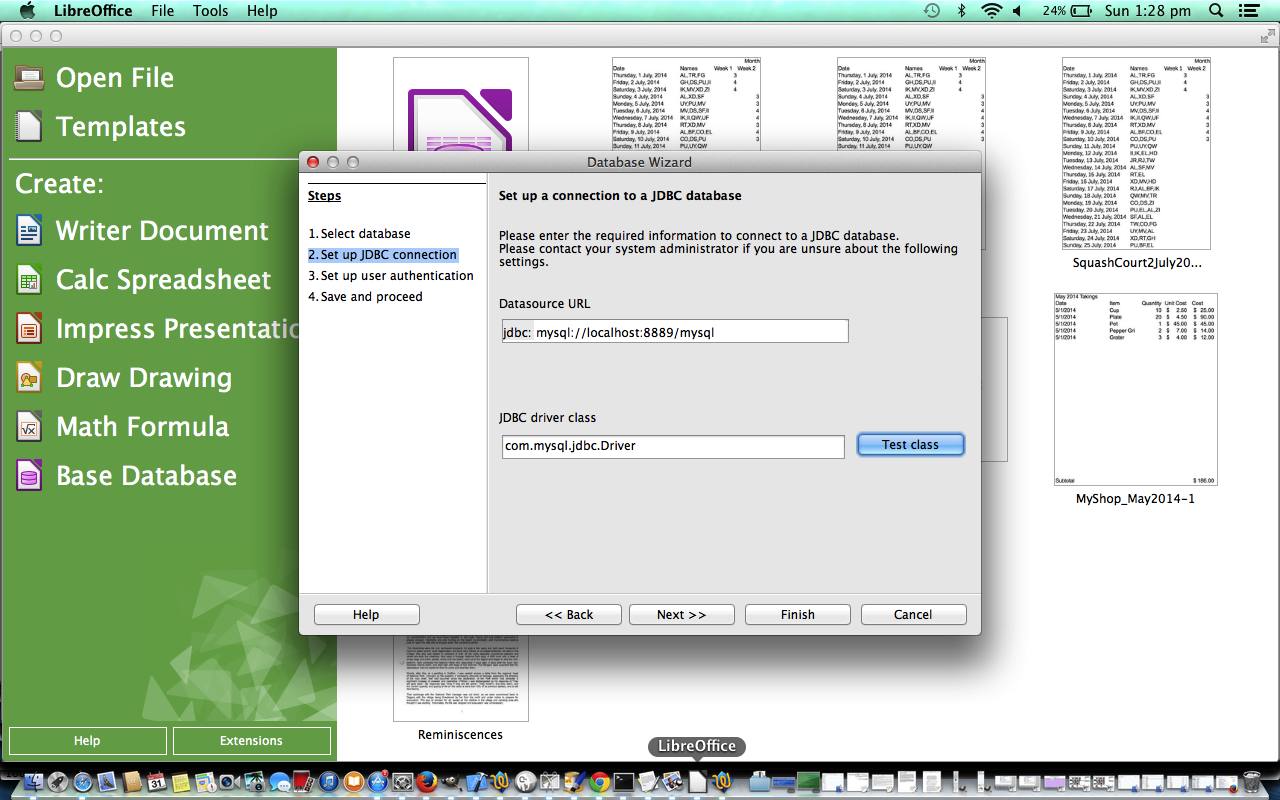1280x800 pixels.
Task: Click the Templates label
Action: [x=121, y=127]
